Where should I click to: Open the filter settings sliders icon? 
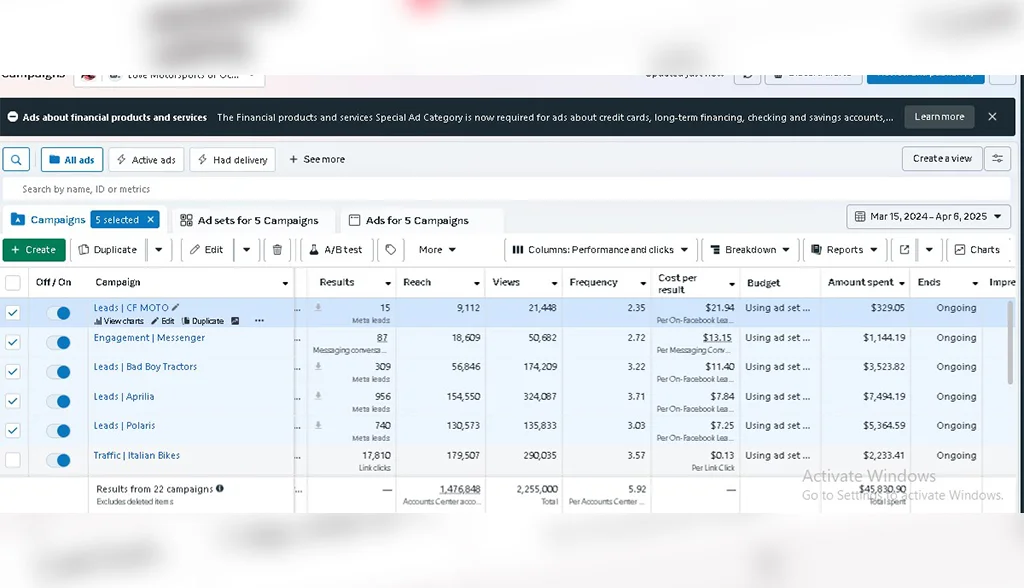pos(997,159)
